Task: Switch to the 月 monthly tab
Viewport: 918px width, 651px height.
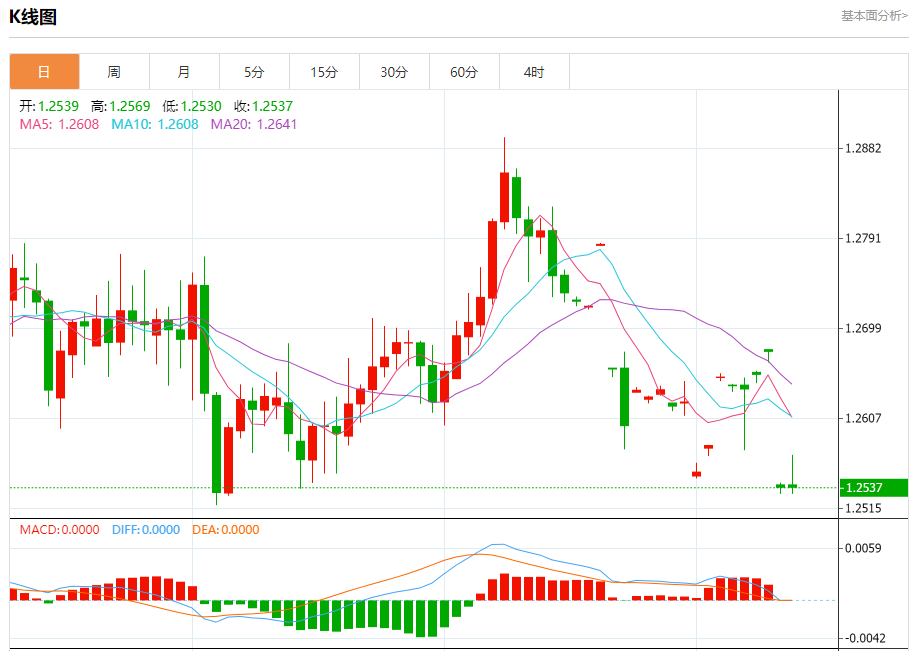Action: point(184,72)
